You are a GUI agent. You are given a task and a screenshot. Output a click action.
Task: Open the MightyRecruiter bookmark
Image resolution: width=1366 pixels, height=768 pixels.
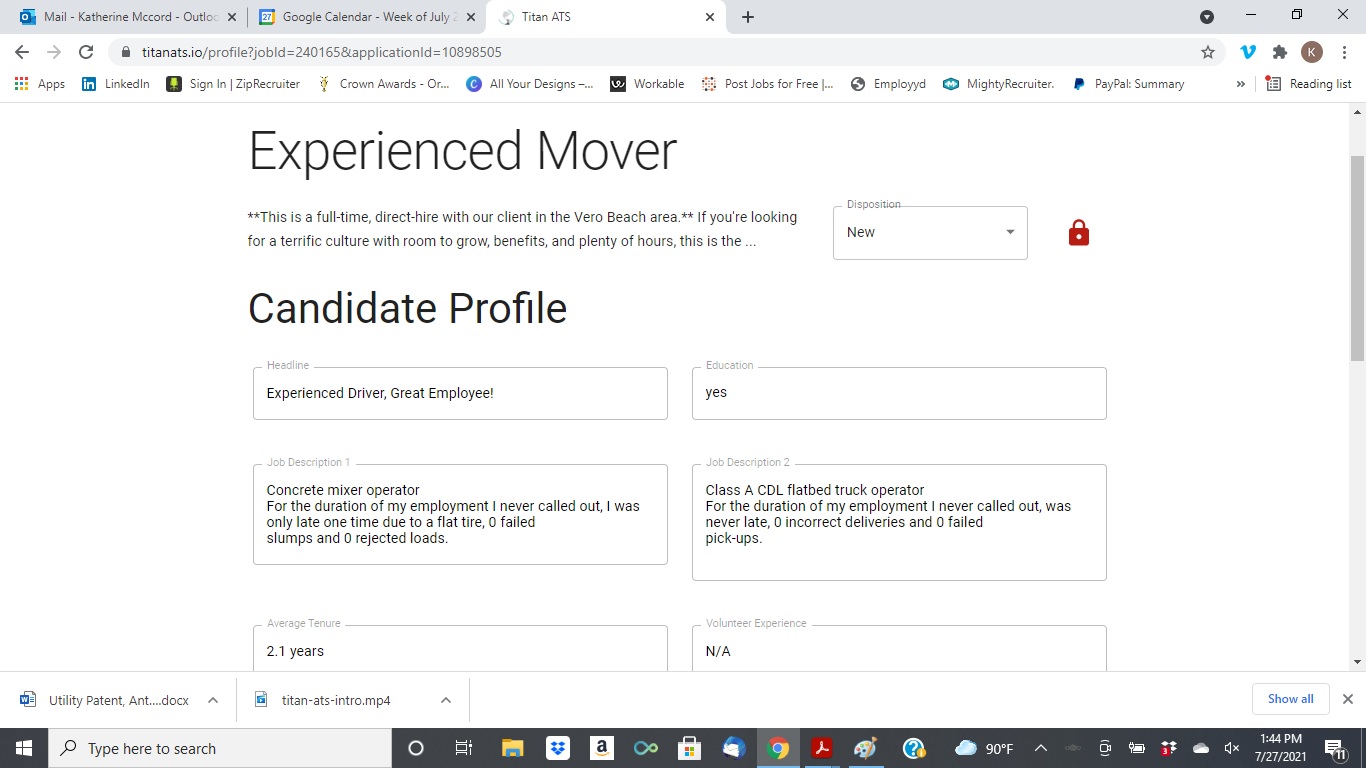[998, 84]
